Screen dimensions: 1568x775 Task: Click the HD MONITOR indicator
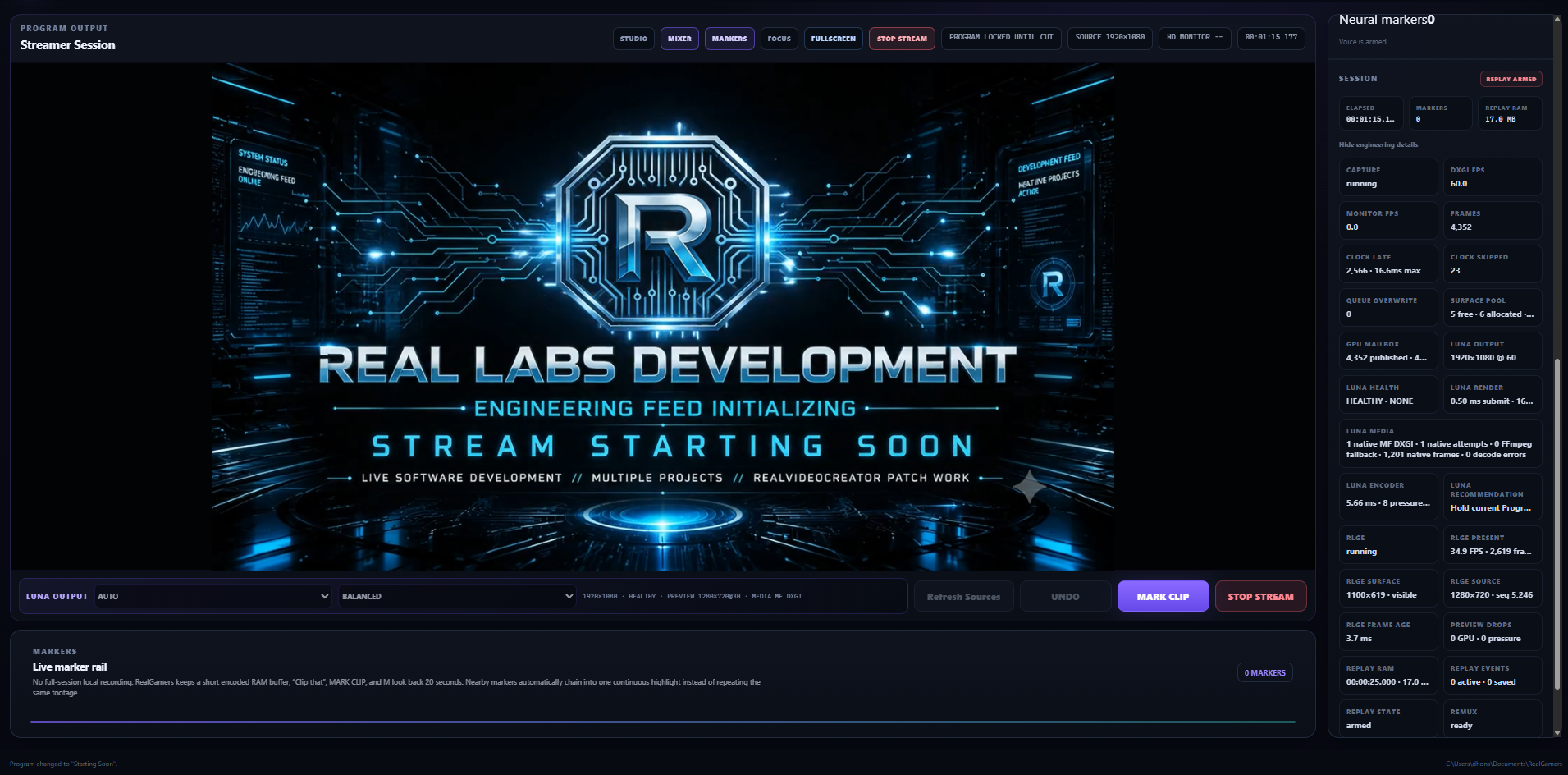(x=1195, y=38)
